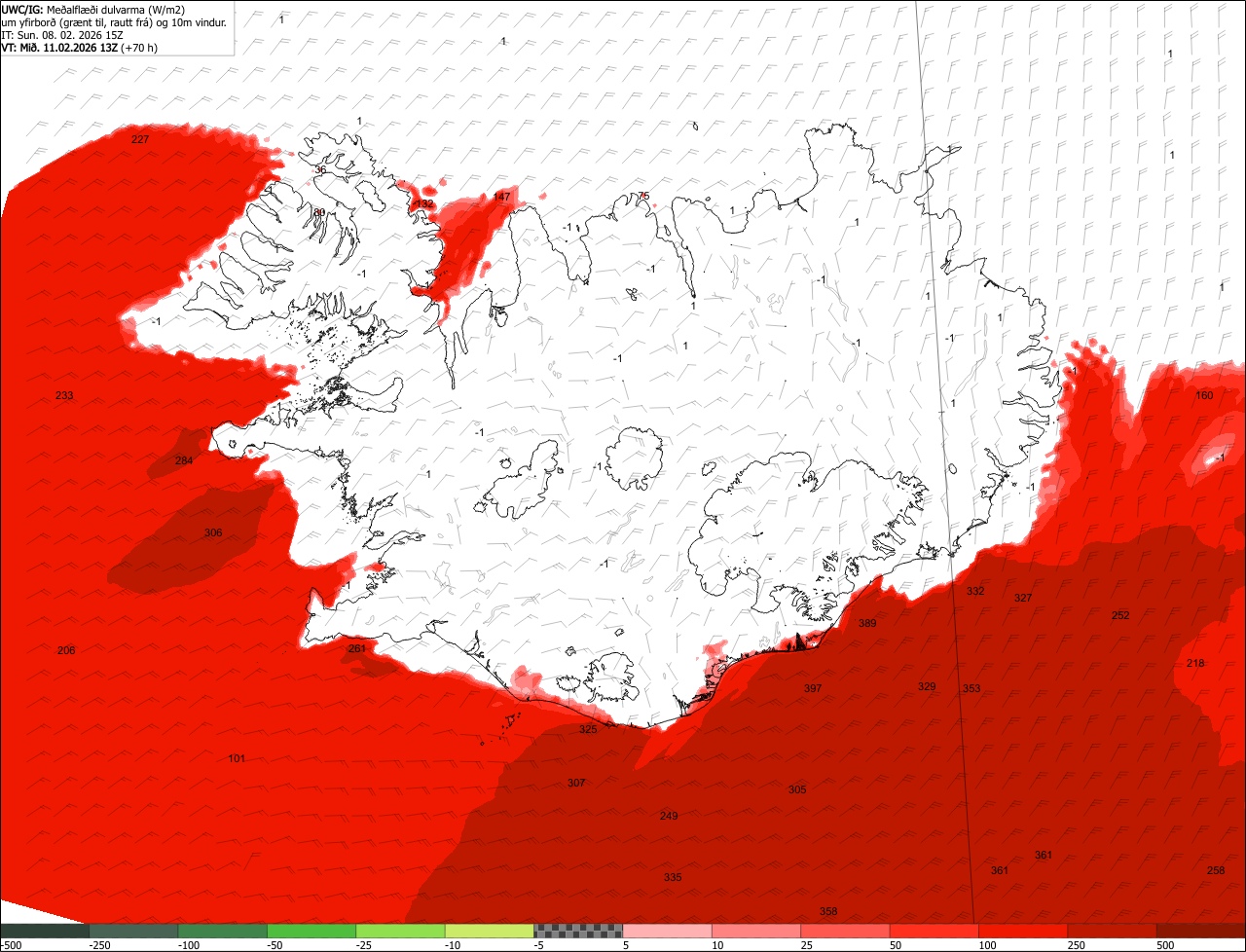Image resolution: width=1246 pixels, height=952 pixels.
Task: Click the map value 329
Action: coord(927,686)
